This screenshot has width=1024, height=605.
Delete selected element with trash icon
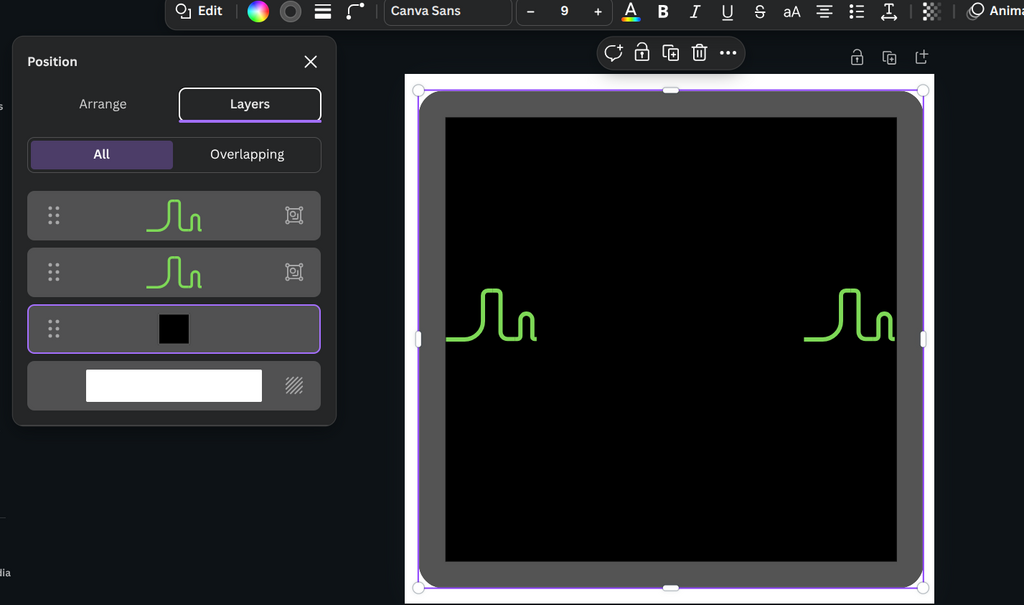(700, 53)
